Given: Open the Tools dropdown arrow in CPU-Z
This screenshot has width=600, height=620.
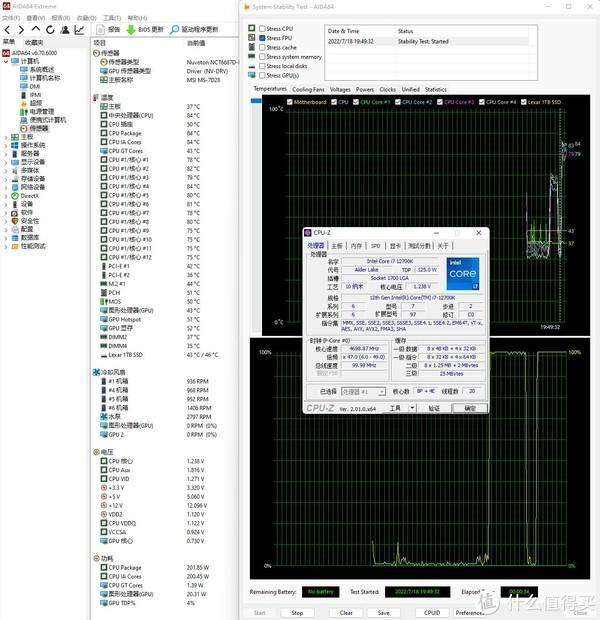Looking at the screenshot, I should pyautogui.click(x=412, y=408).
